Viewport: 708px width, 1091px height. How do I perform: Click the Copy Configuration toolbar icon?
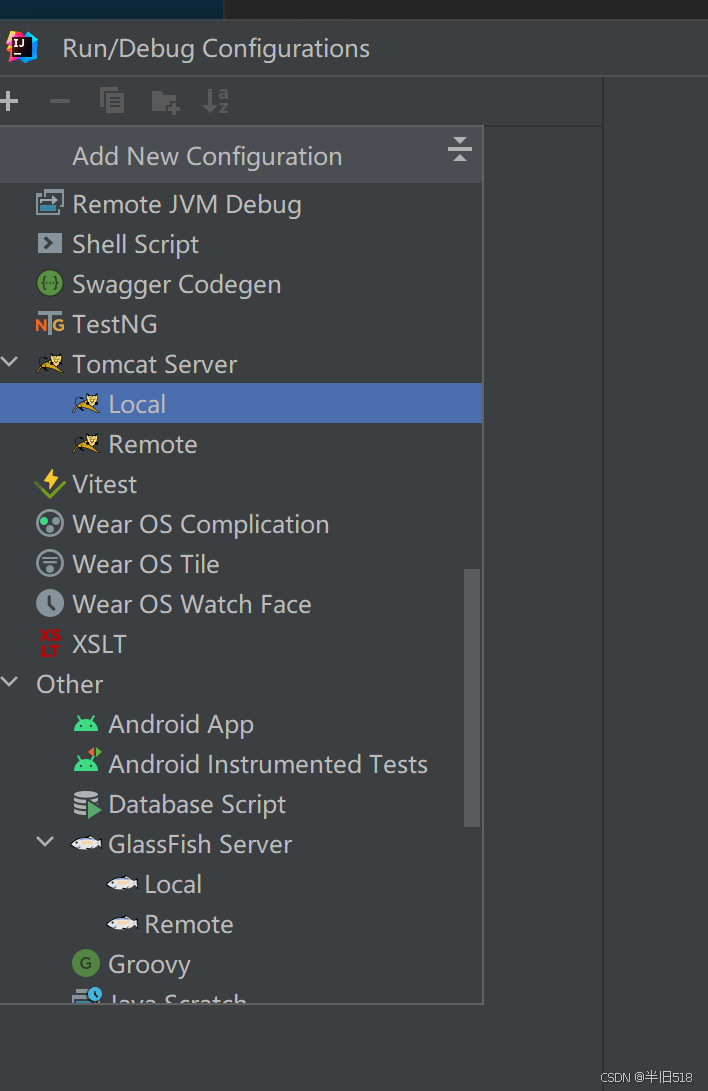coord(112,101)
